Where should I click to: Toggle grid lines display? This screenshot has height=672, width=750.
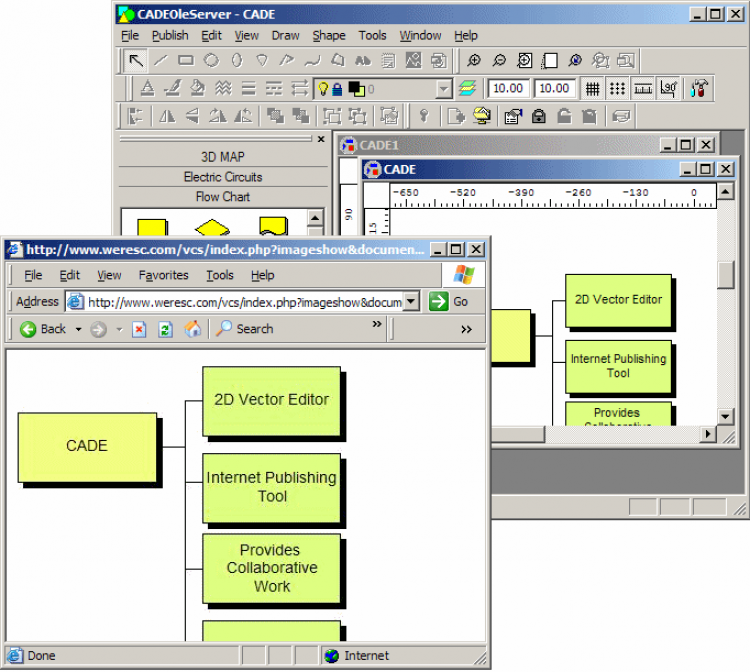click(592, 88)
